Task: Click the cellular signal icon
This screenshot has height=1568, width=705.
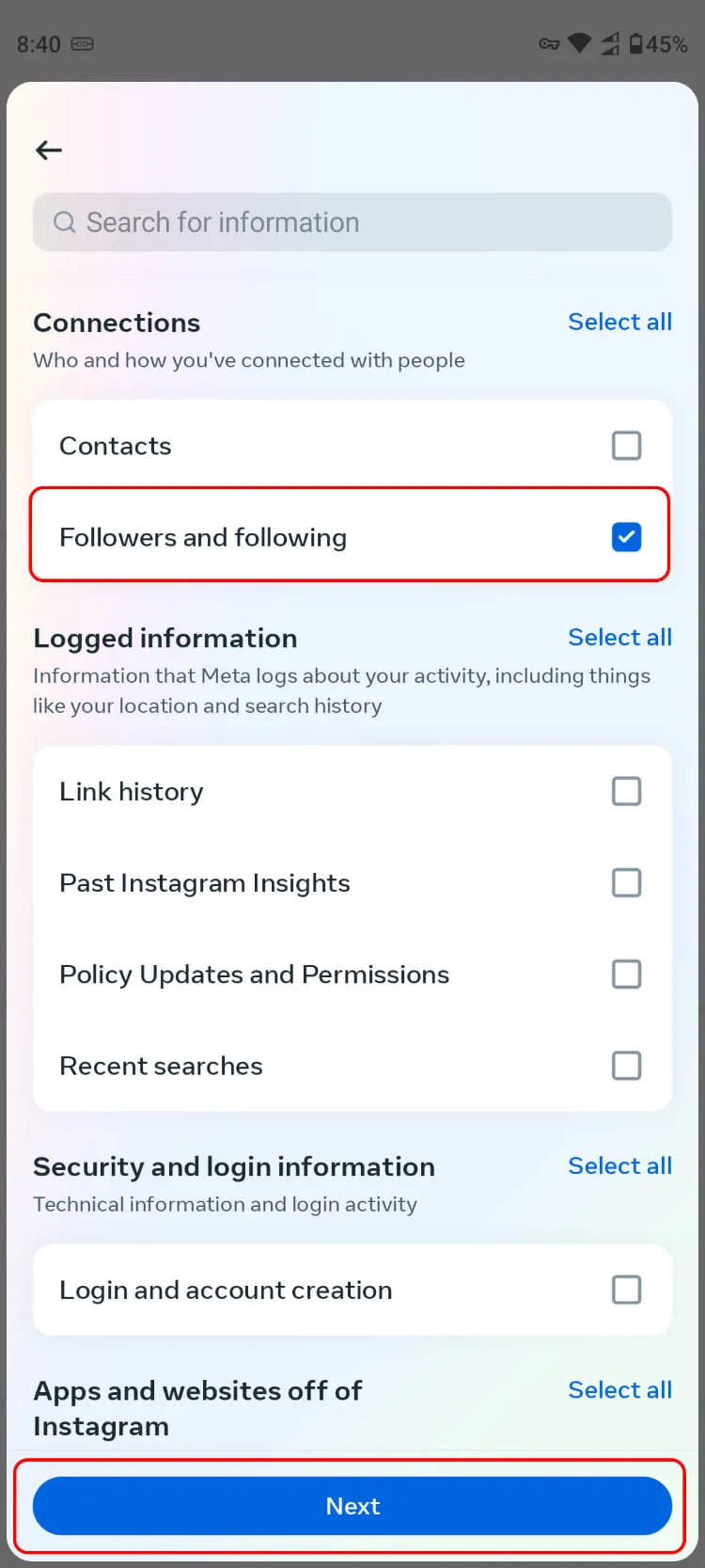Action: coord(609,43)
